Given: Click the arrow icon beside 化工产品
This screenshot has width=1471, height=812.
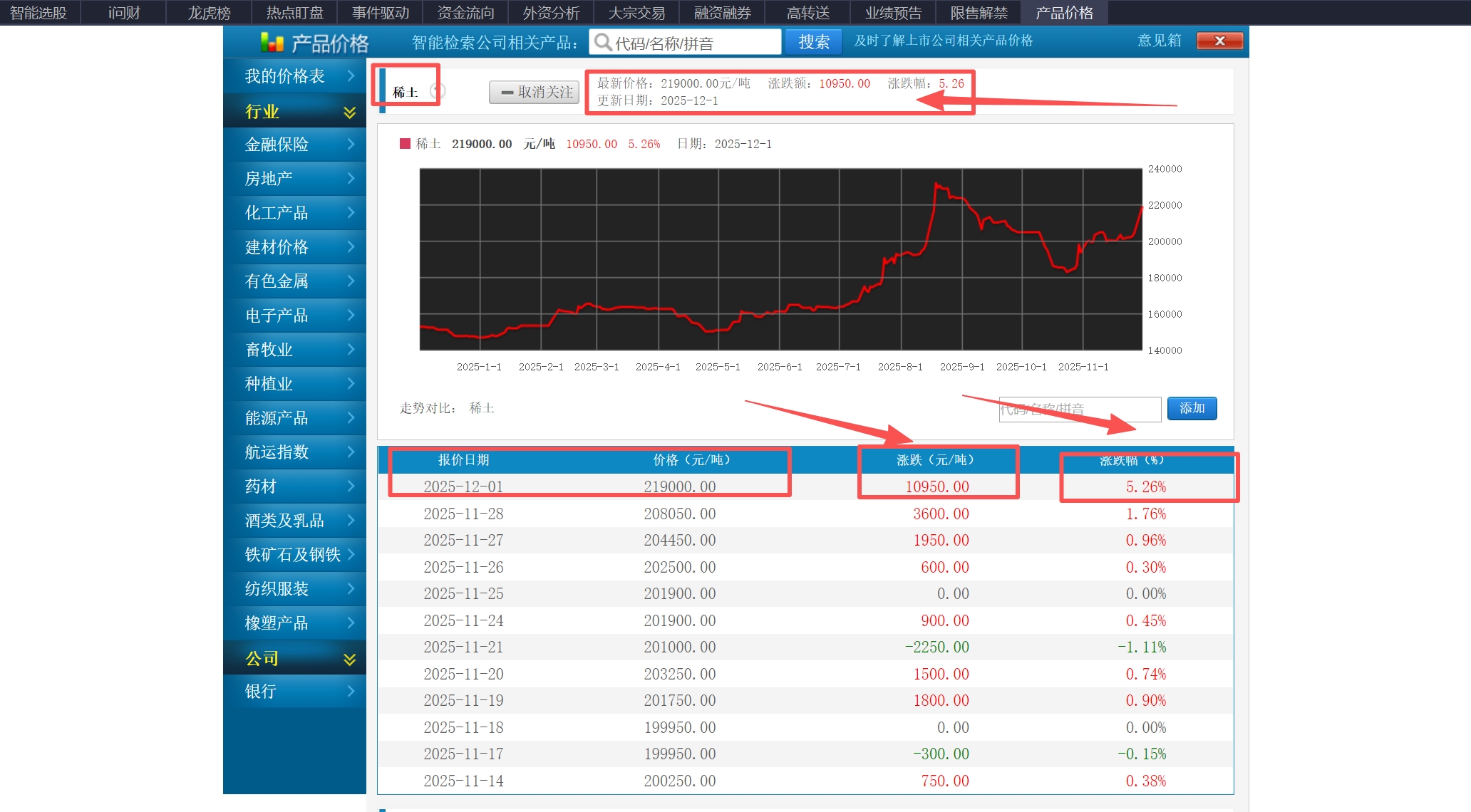Looking at the screenshot, I should [351, 212].
